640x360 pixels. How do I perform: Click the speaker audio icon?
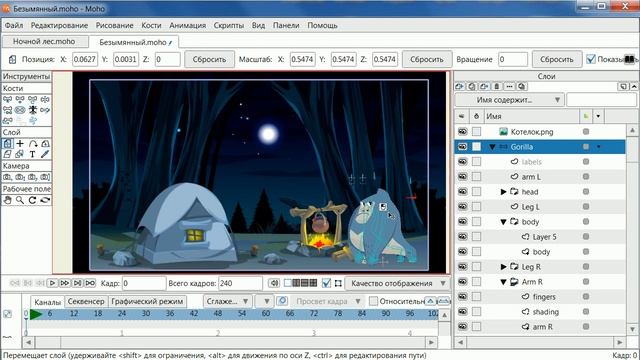[274, 283]
